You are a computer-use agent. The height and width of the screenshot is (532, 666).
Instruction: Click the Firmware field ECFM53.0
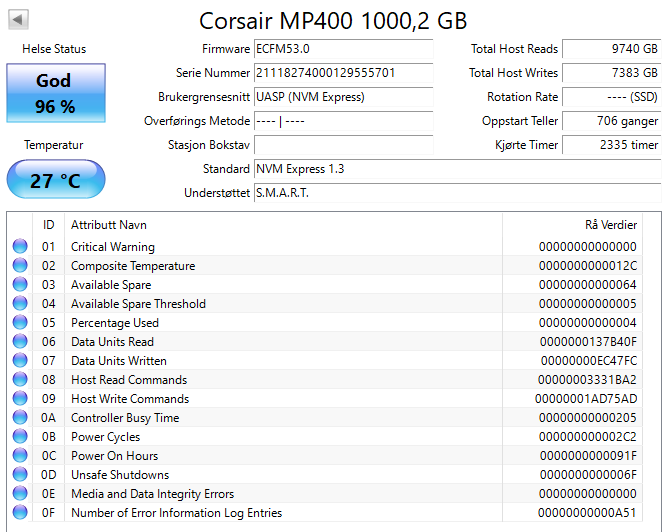(343, 49)
